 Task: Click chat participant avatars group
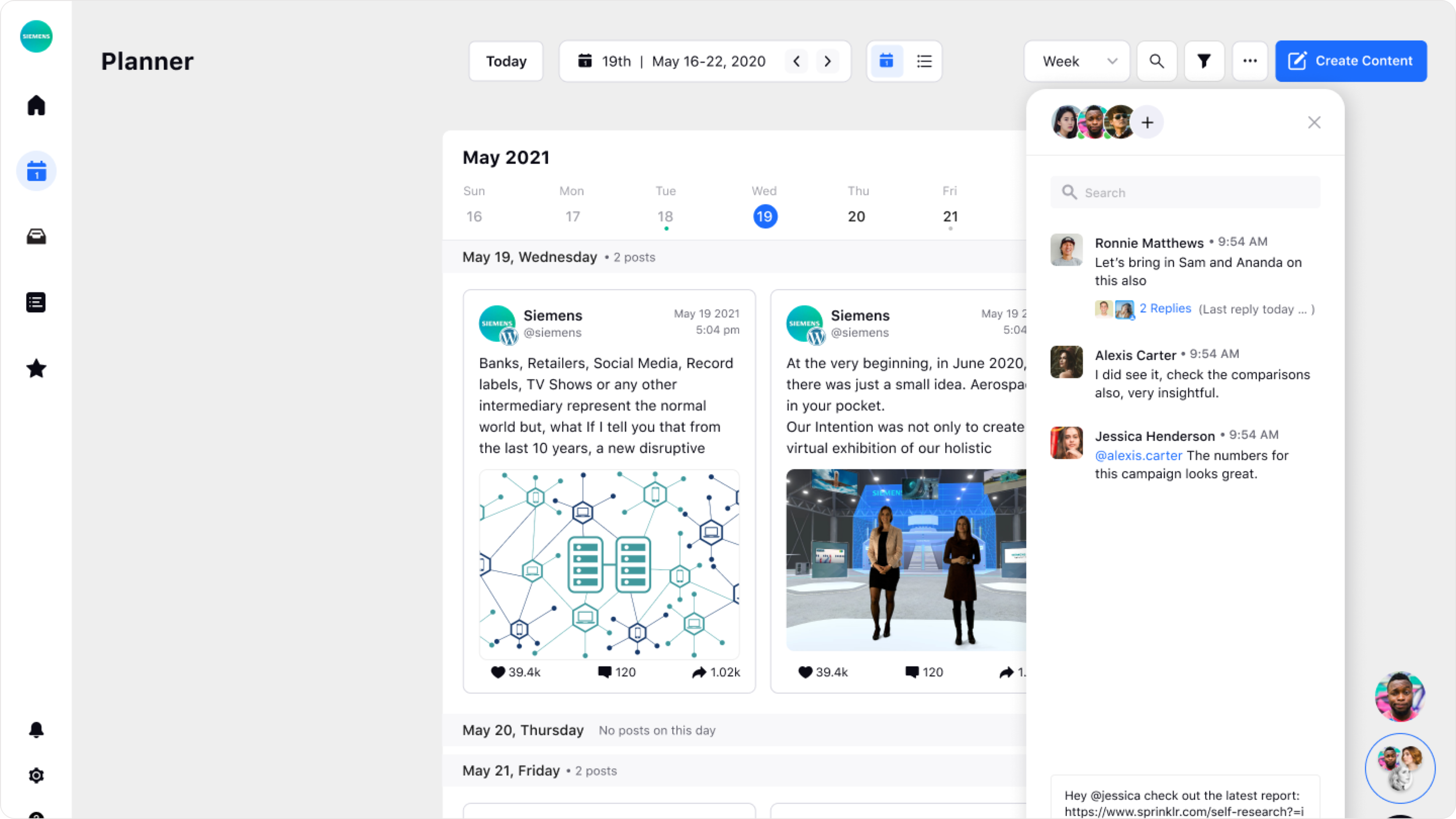pyautogui.click(x=1093, y=122)
